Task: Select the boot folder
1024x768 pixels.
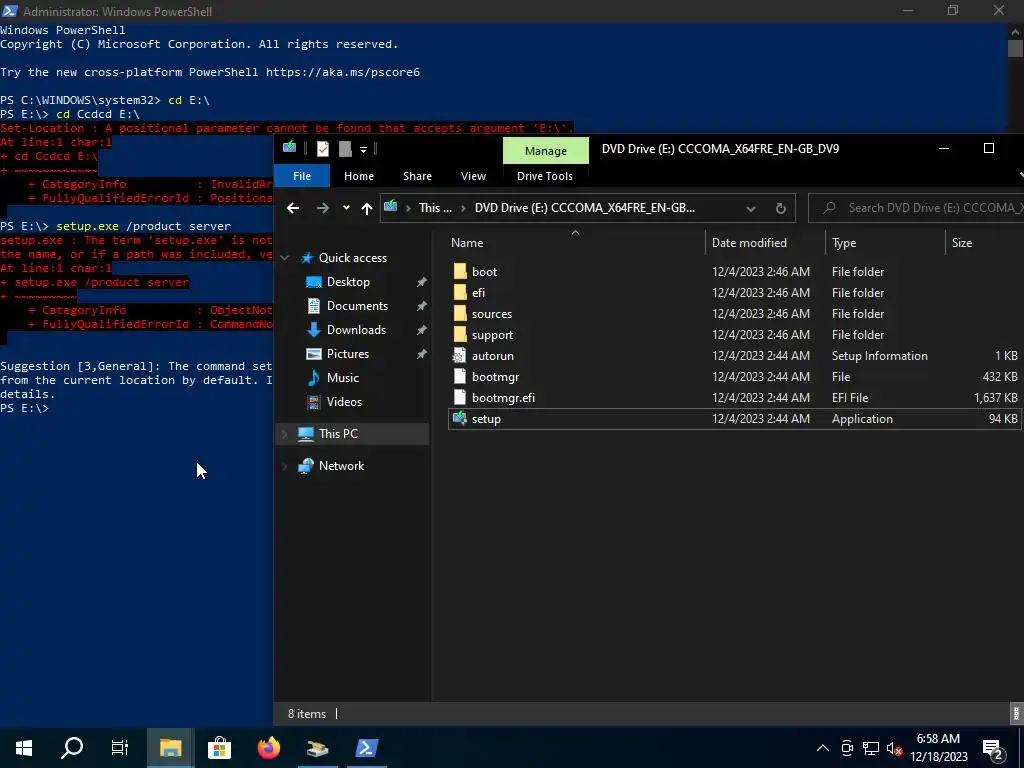Action: (x=484, y=272)
